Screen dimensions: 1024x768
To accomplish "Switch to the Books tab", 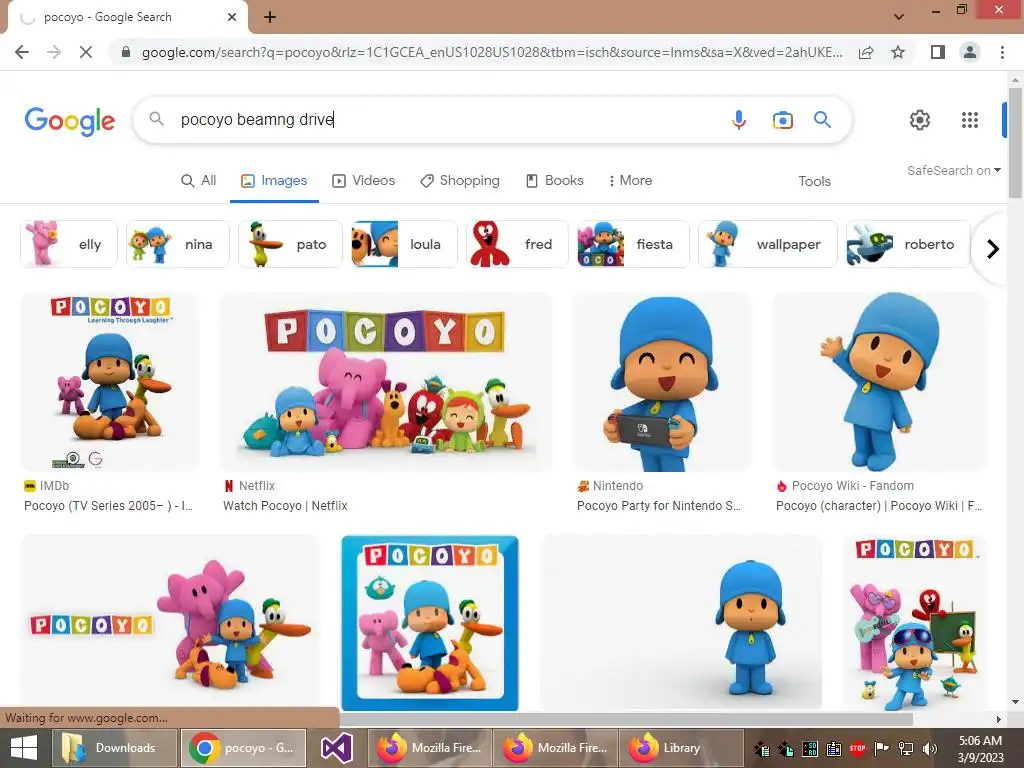I will [555, 181].
